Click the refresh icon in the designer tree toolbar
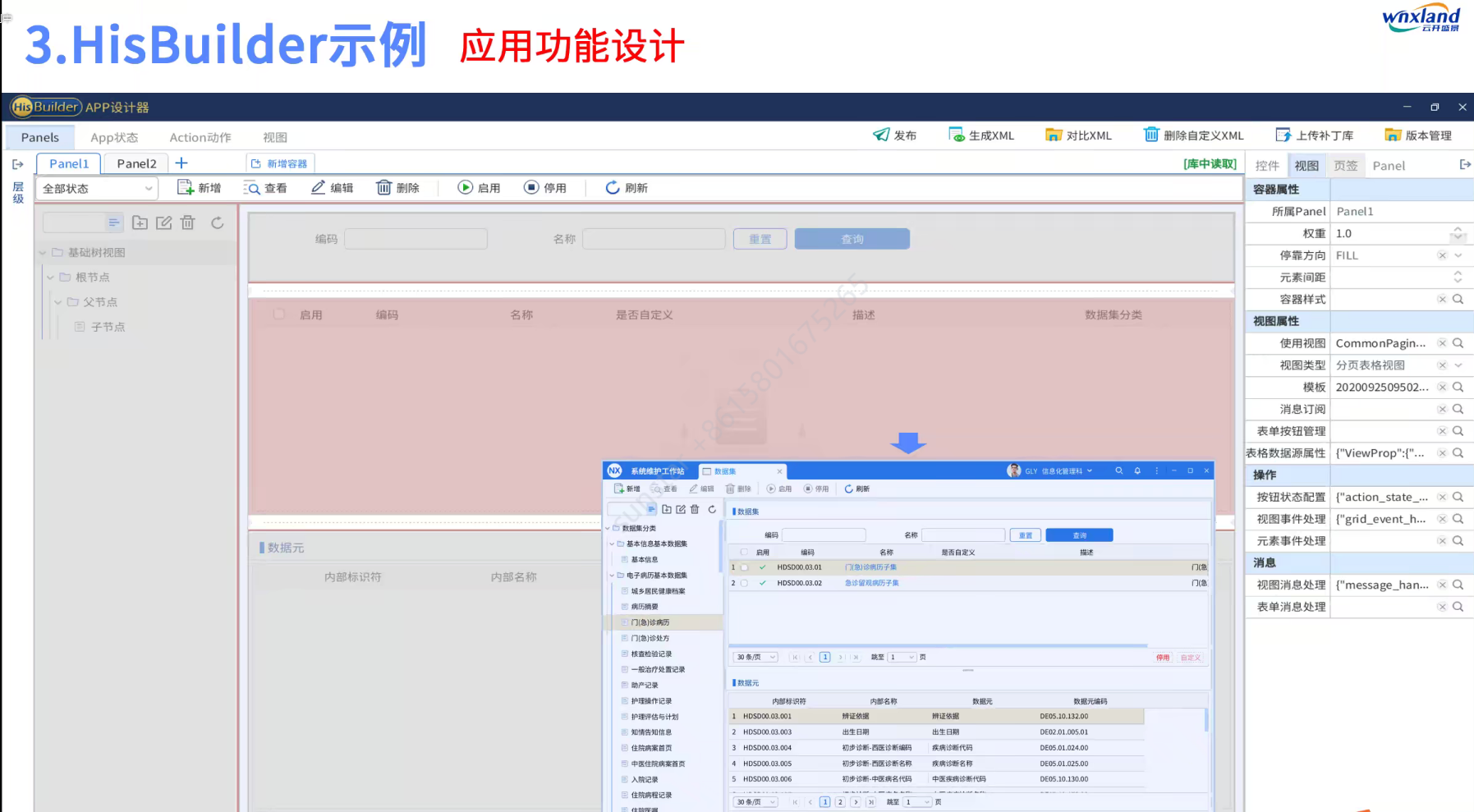1474x812 pixels. (217, 222)
